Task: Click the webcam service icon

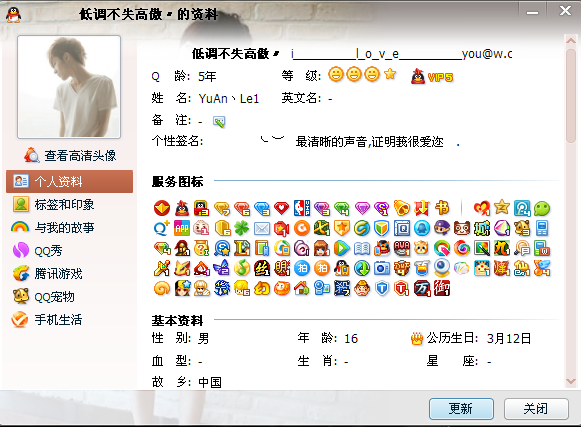Action: pos(442,268)
